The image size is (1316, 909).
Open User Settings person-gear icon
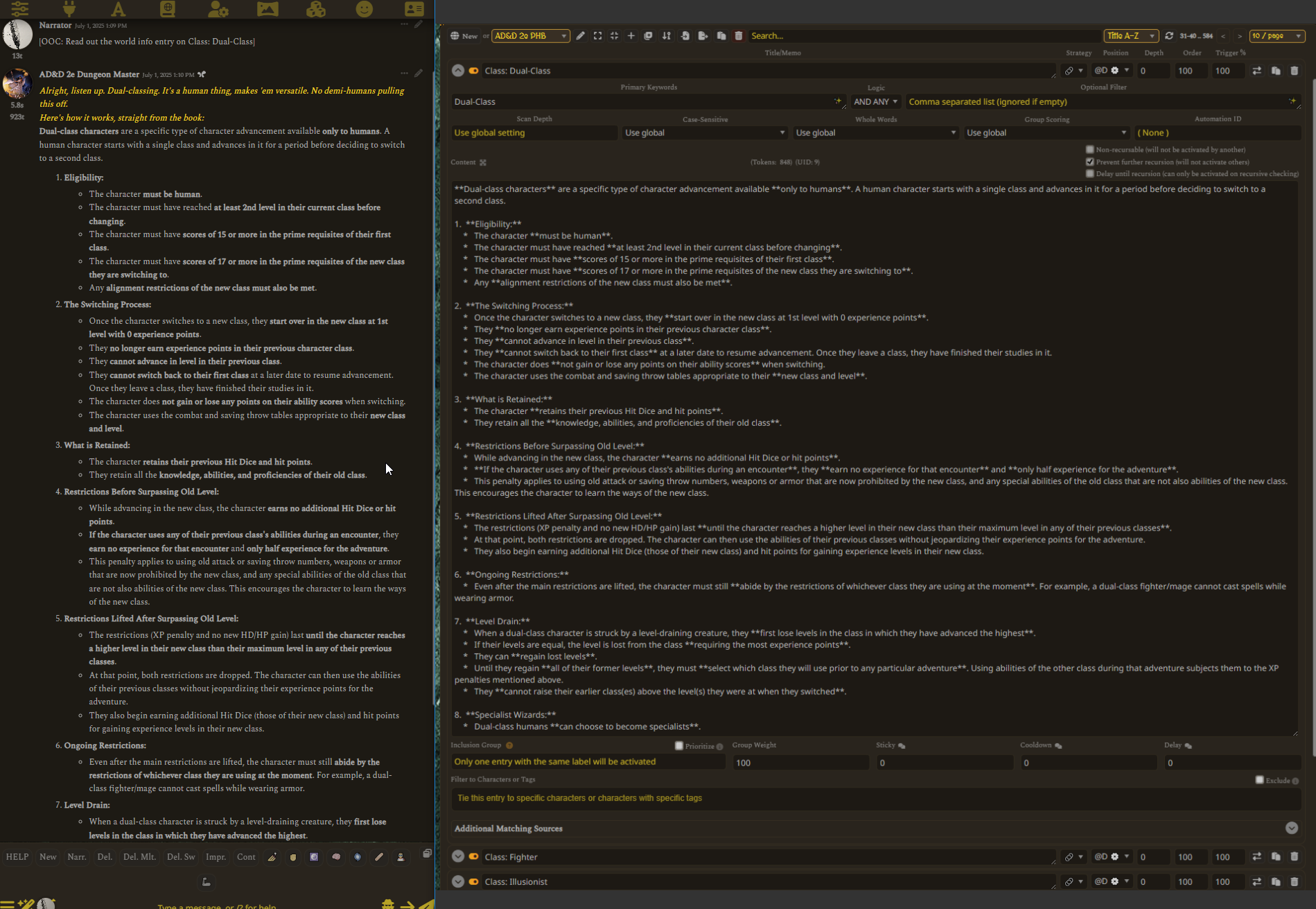click(x=218, y=9)
